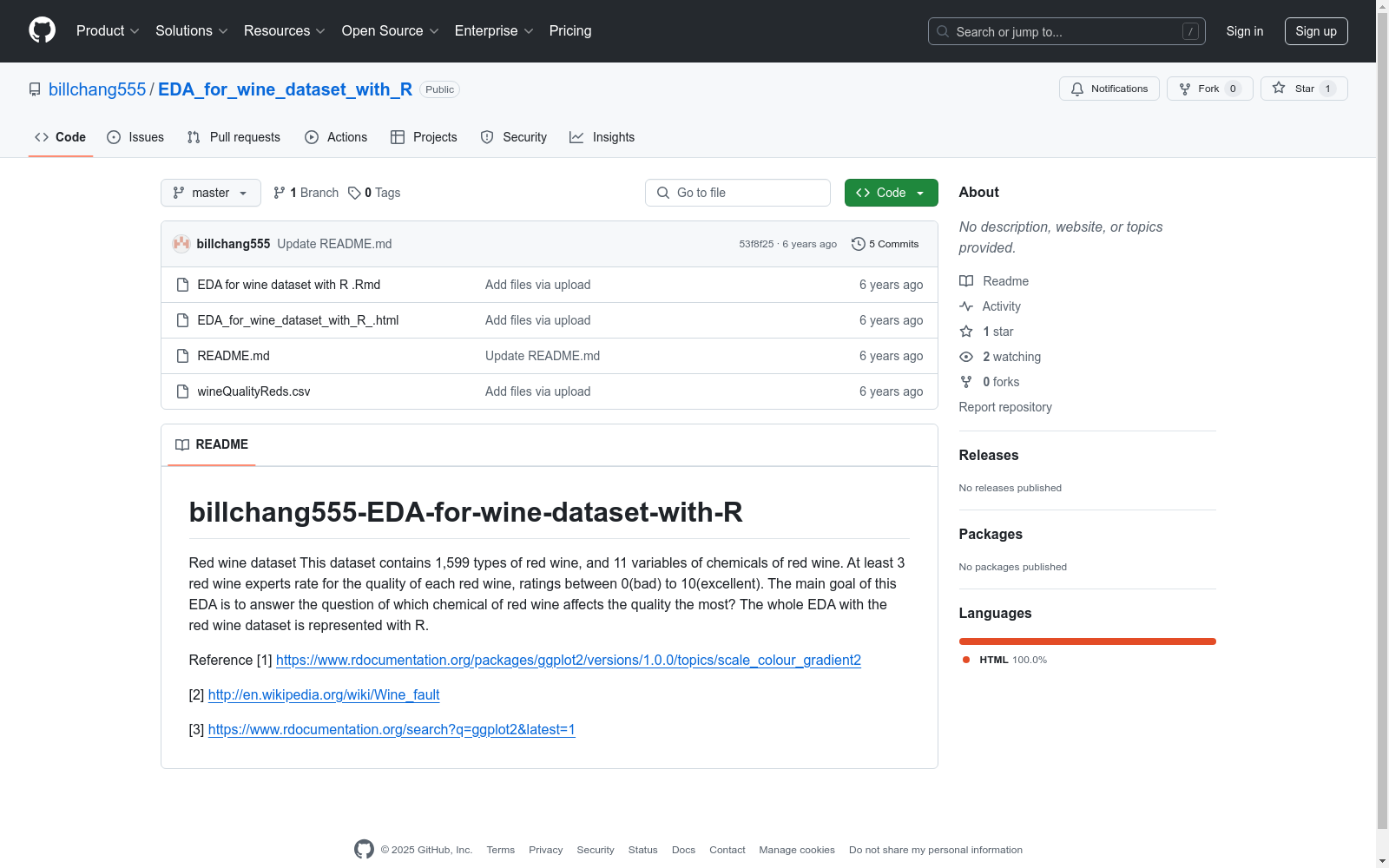Expand the Product menu

108,30
